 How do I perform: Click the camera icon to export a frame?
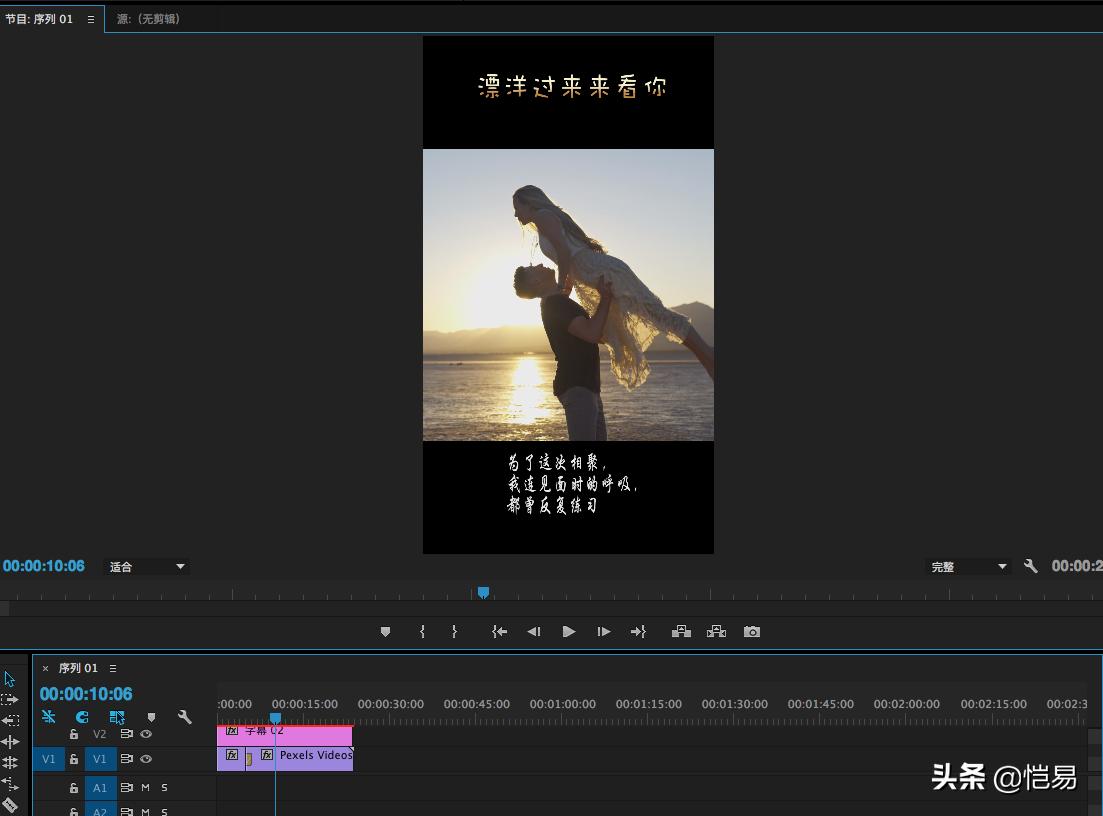(x=751, y=631)
